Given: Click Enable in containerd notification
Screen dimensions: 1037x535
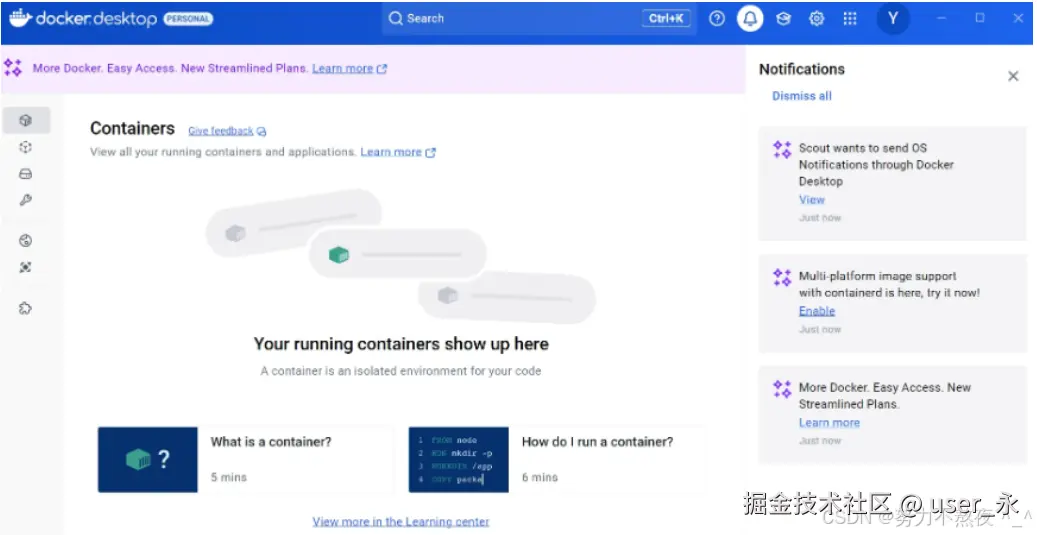Looking at the screenshot, I should [817, 311].
